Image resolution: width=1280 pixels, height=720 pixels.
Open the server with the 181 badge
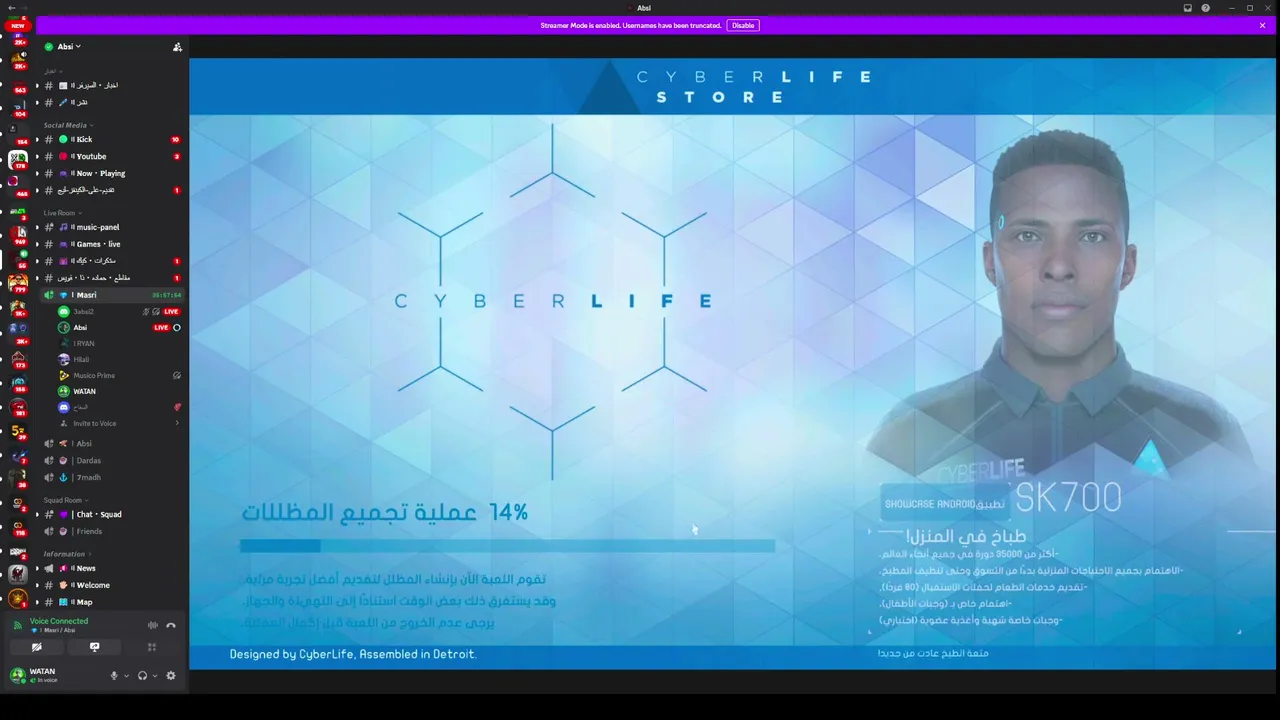point(17,407)
